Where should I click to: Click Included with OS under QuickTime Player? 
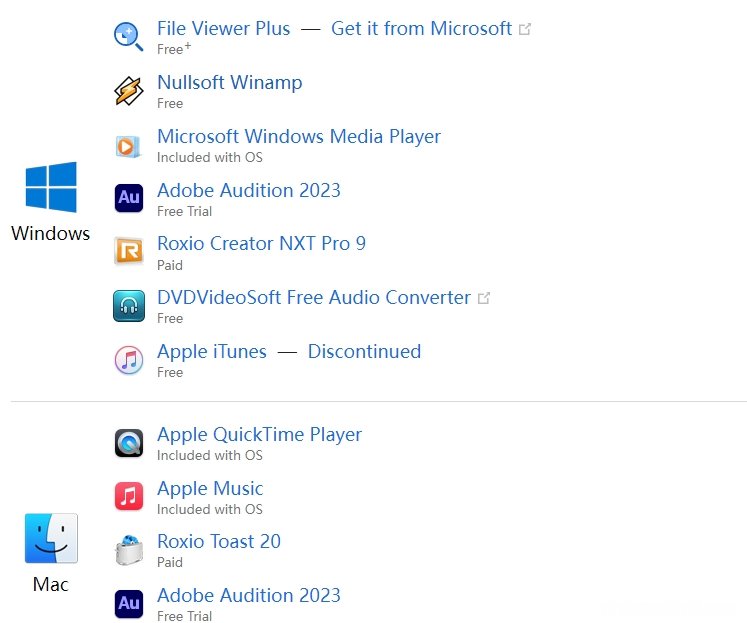coord(210,455)
